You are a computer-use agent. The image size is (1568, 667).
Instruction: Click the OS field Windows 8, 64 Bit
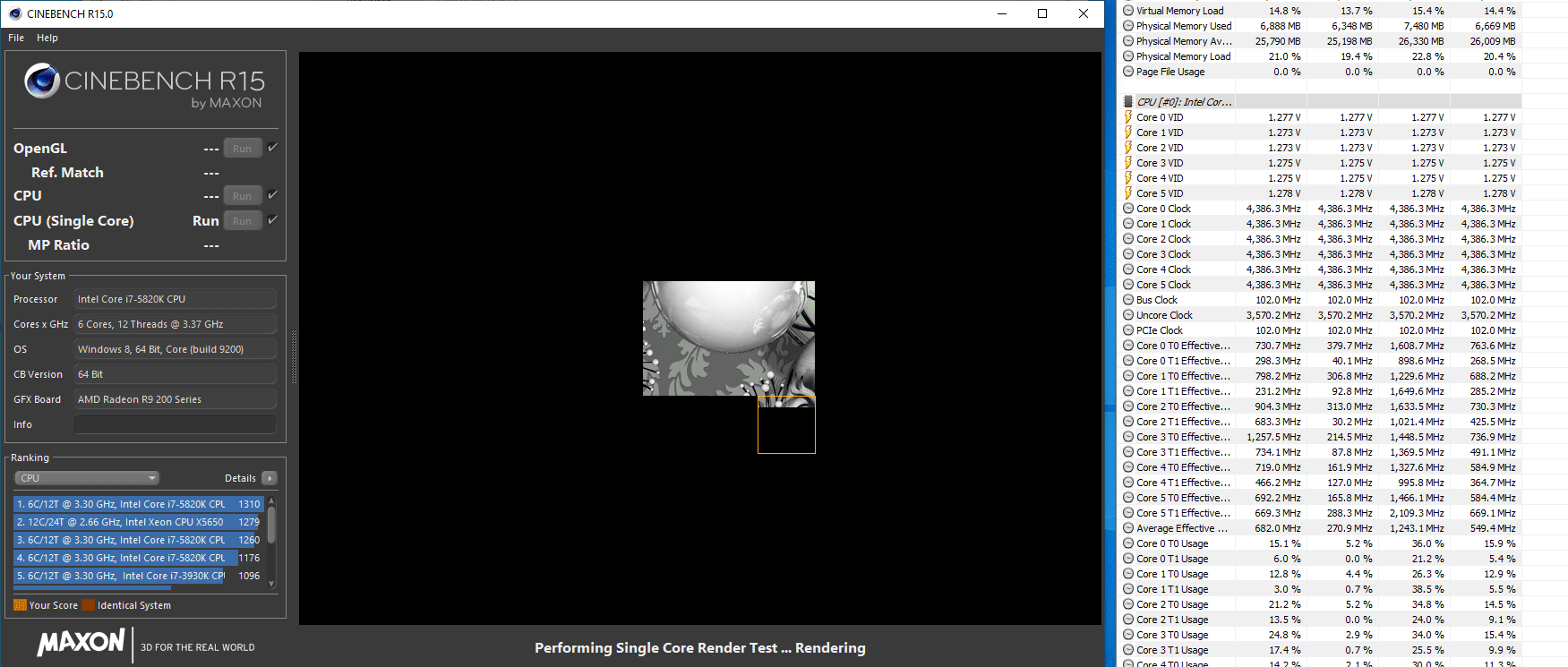[175, 349]
